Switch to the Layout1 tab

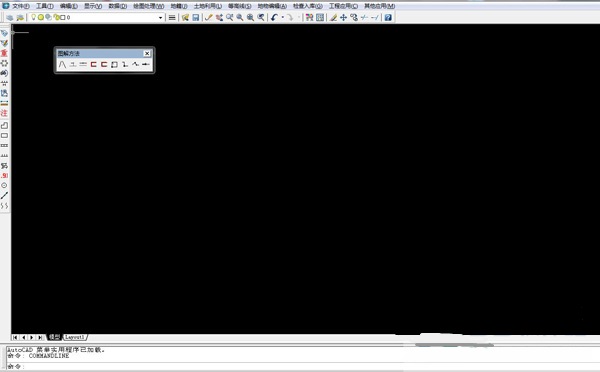pyautogui.click(x=75, y=337)
